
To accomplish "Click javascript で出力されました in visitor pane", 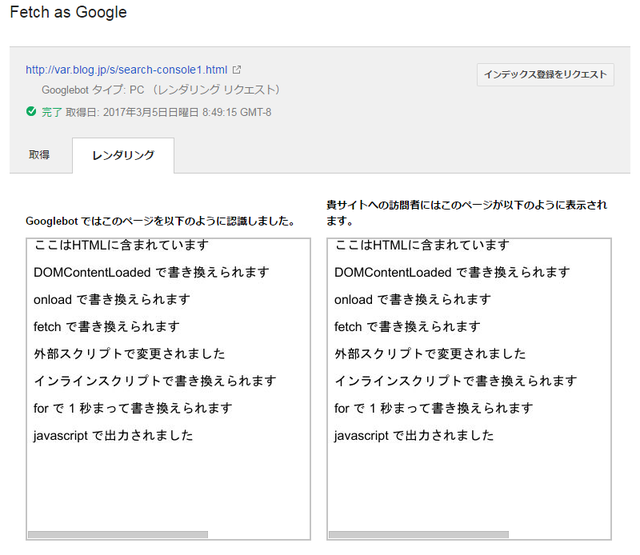I will tap(414, 435).
